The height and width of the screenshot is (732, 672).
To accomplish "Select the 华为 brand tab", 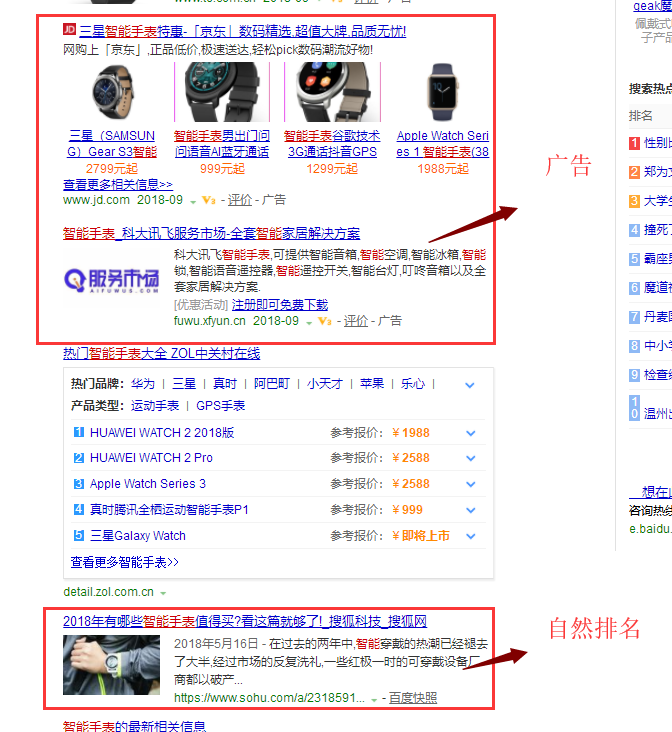I will point(143,384).
